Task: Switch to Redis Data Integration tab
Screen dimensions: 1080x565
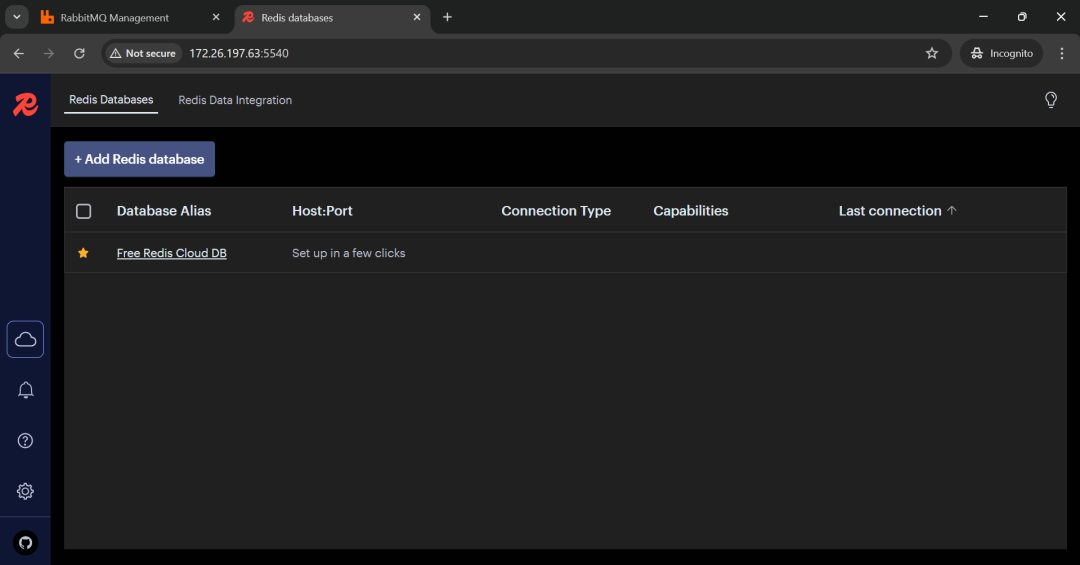Action: (x=235, y=100)
